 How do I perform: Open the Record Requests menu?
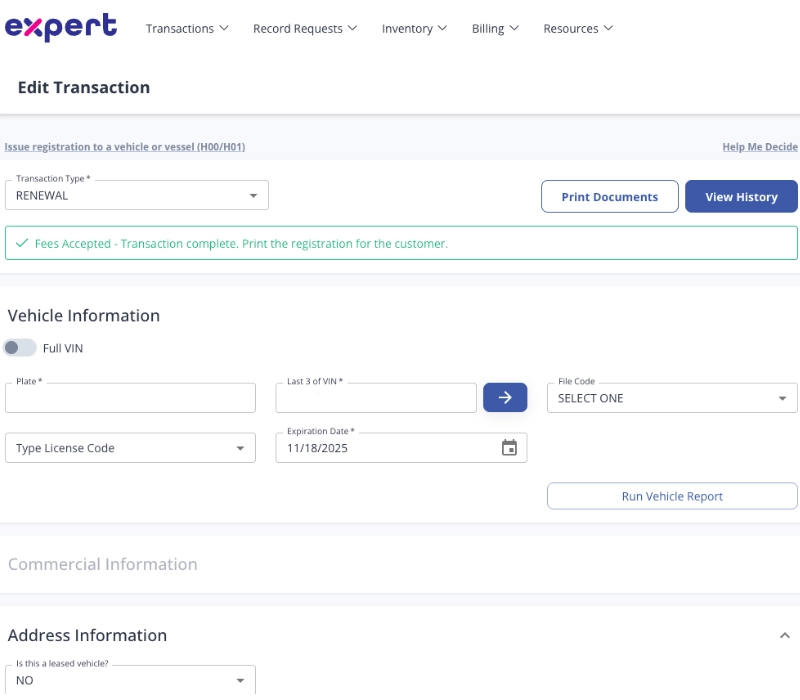coord(305,29)
